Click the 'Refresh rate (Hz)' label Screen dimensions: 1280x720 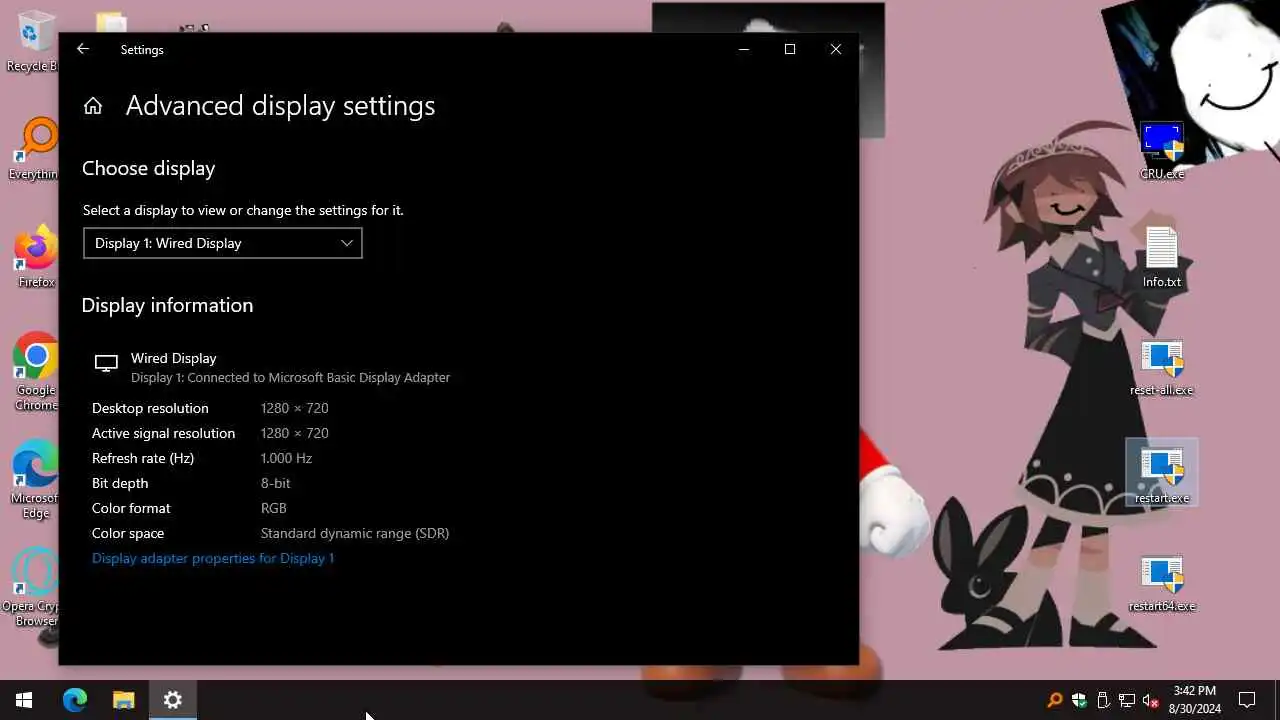point(143,458)
